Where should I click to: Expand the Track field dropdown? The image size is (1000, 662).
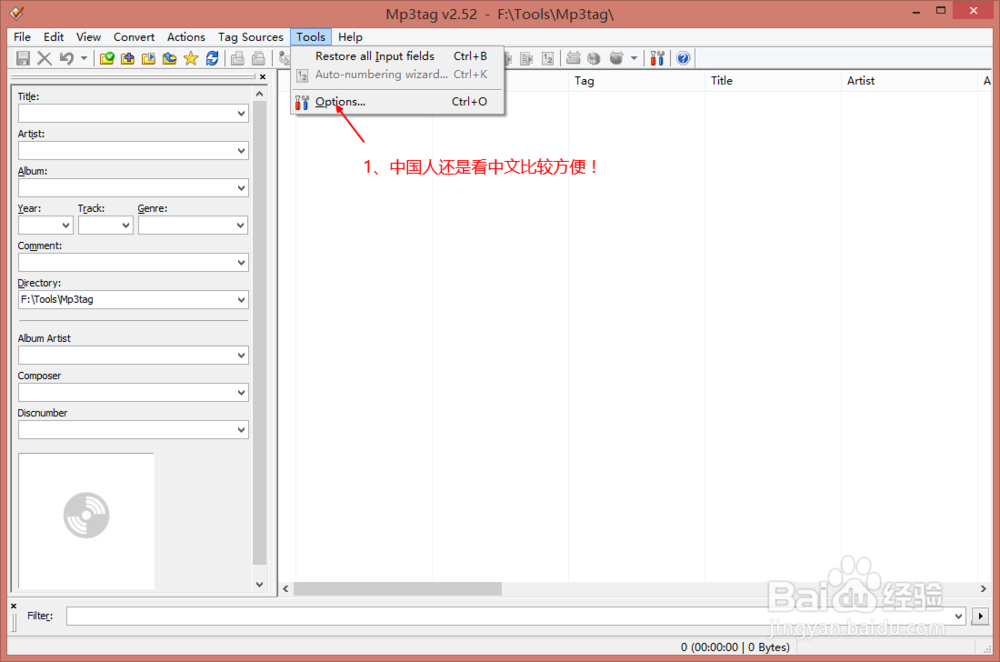(126, 225)
